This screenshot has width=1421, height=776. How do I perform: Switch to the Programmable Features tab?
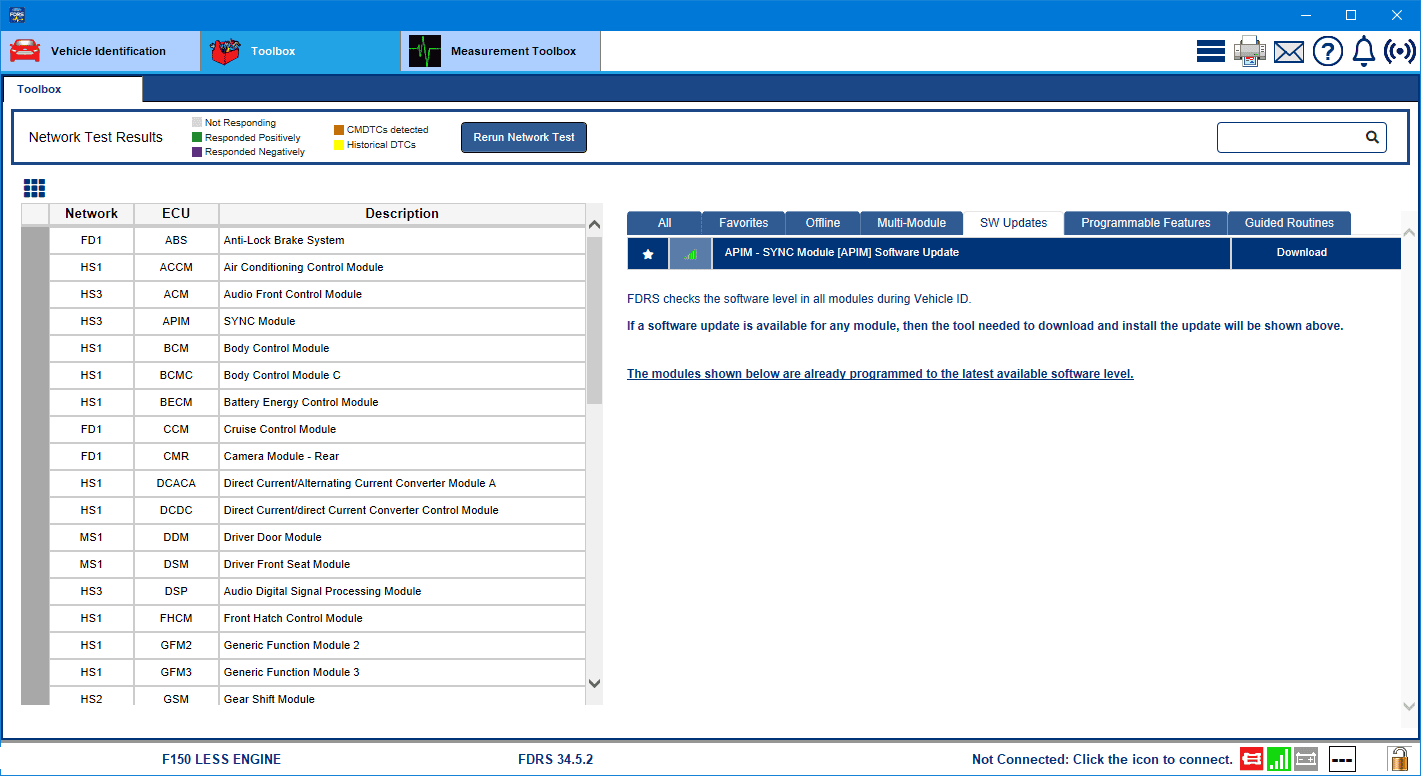tap(1145, 223)
